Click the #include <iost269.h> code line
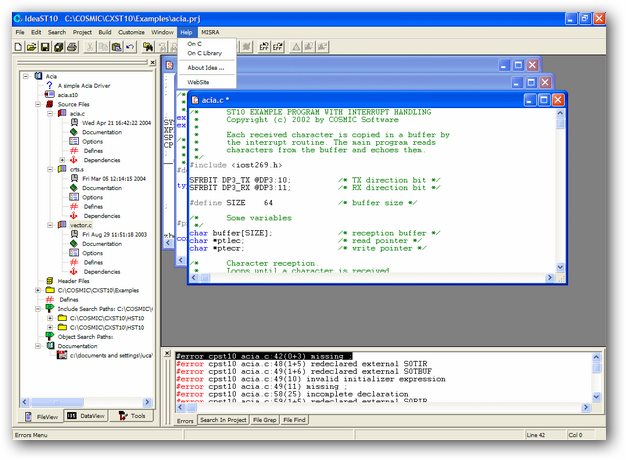Viewport: 626px width, 460px height. coord(236,165)
